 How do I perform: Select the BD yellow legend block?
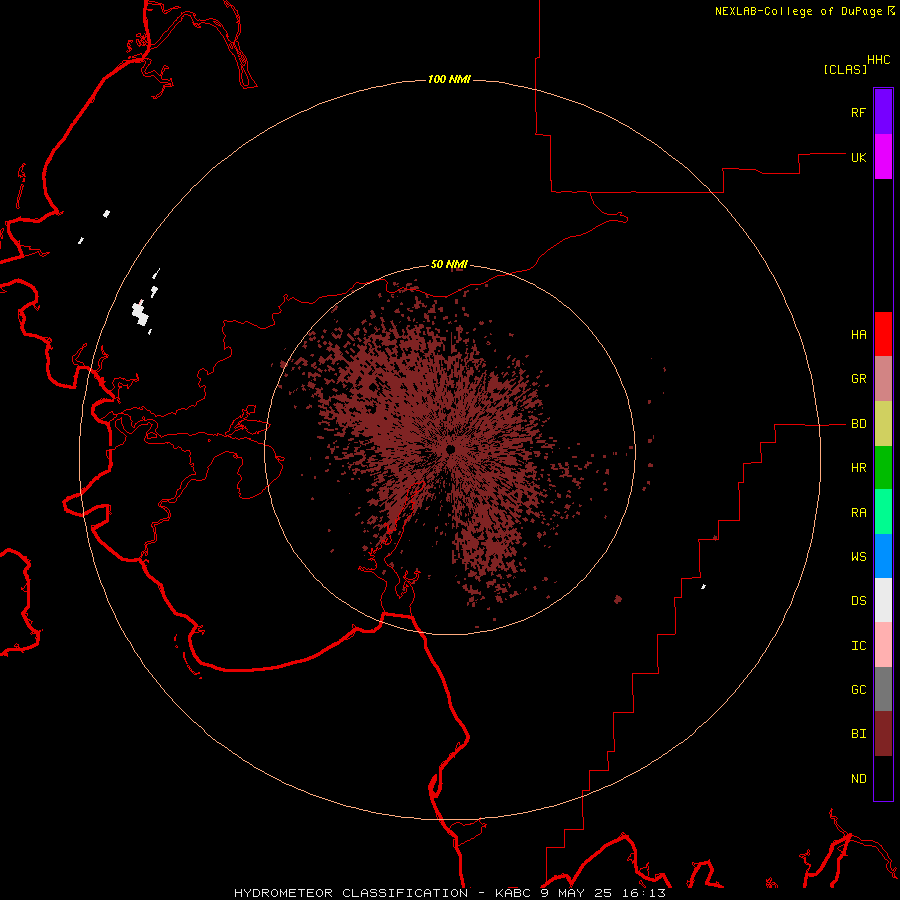883,424
